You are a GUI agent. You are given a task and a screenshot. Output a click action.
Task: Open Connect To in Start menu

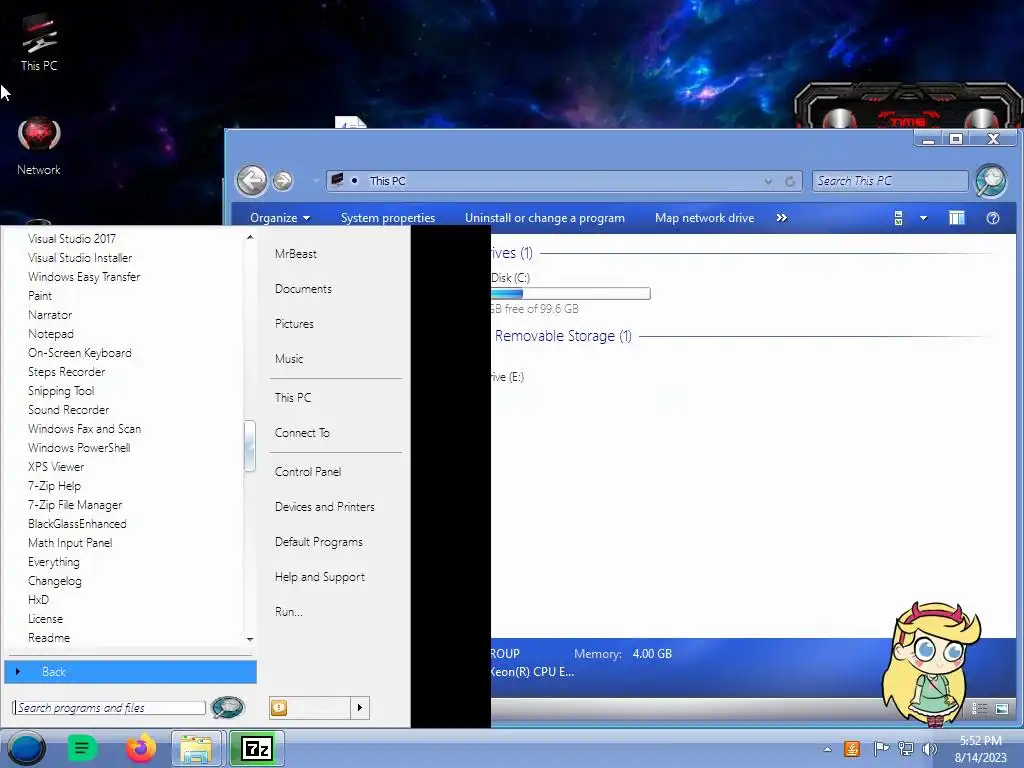click(x=302, y=433)
